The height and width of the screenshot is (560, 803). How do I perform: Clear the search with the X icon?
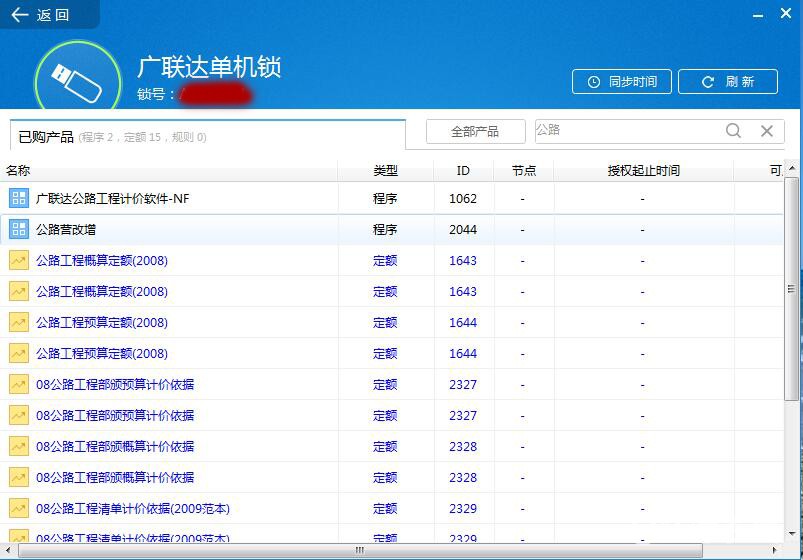click(x=767, y=131)
